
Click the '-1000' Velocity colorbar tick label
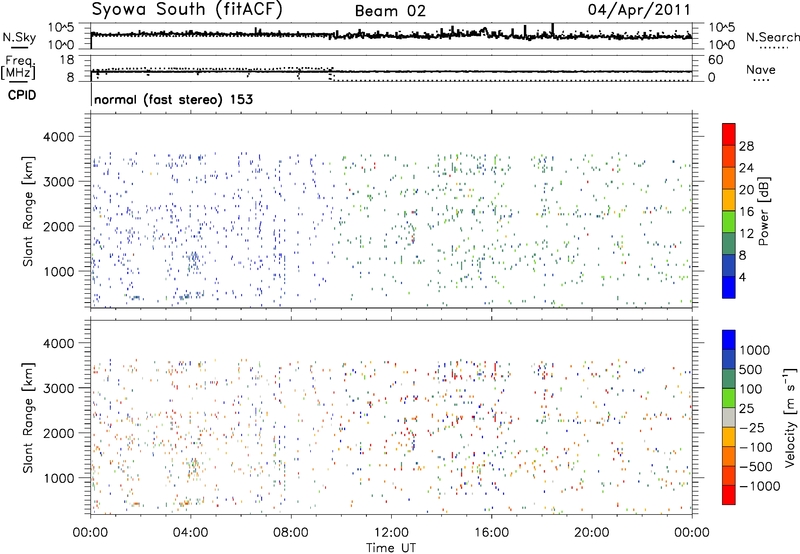point(760,486)
